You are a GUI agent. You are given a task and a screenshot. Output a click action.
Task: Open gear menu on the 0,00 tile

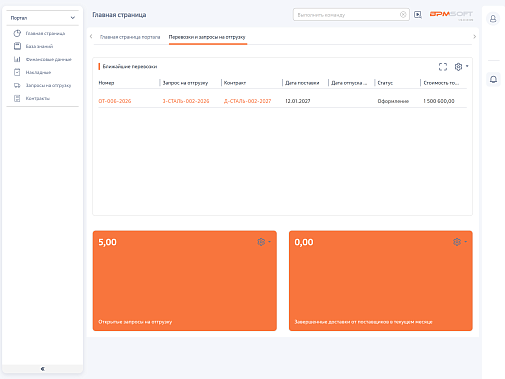(460, 242)
